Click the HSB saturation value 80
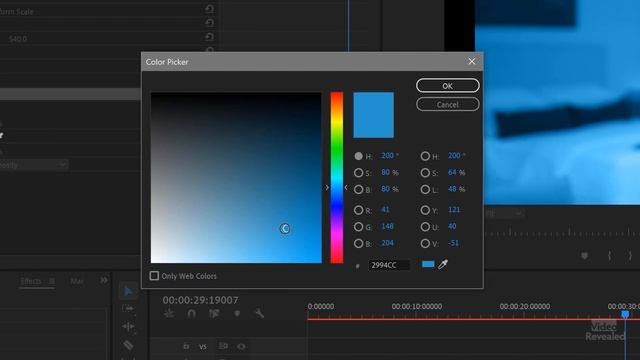This screenshot has width=640, height=360. pyautogui.click(x=385, y=172)
